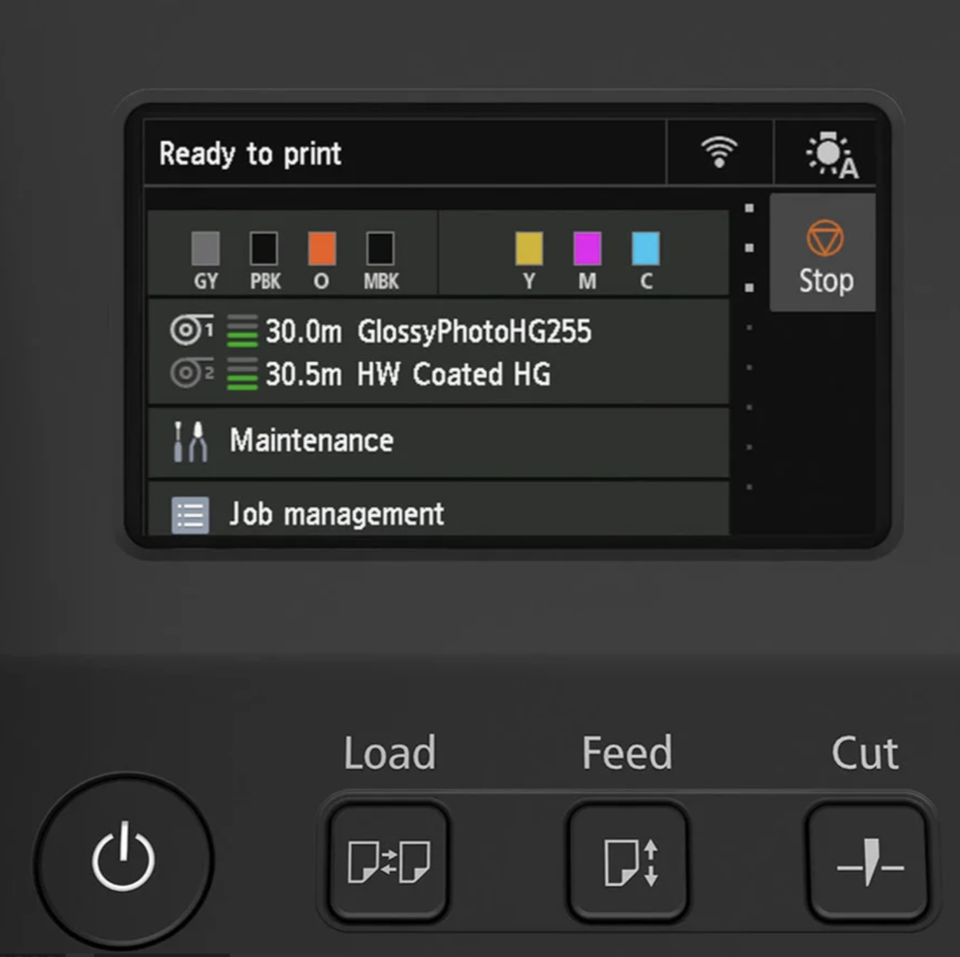Open Job management
The width and height of the screenshot is (960, 957).
(x=438, y=509)
